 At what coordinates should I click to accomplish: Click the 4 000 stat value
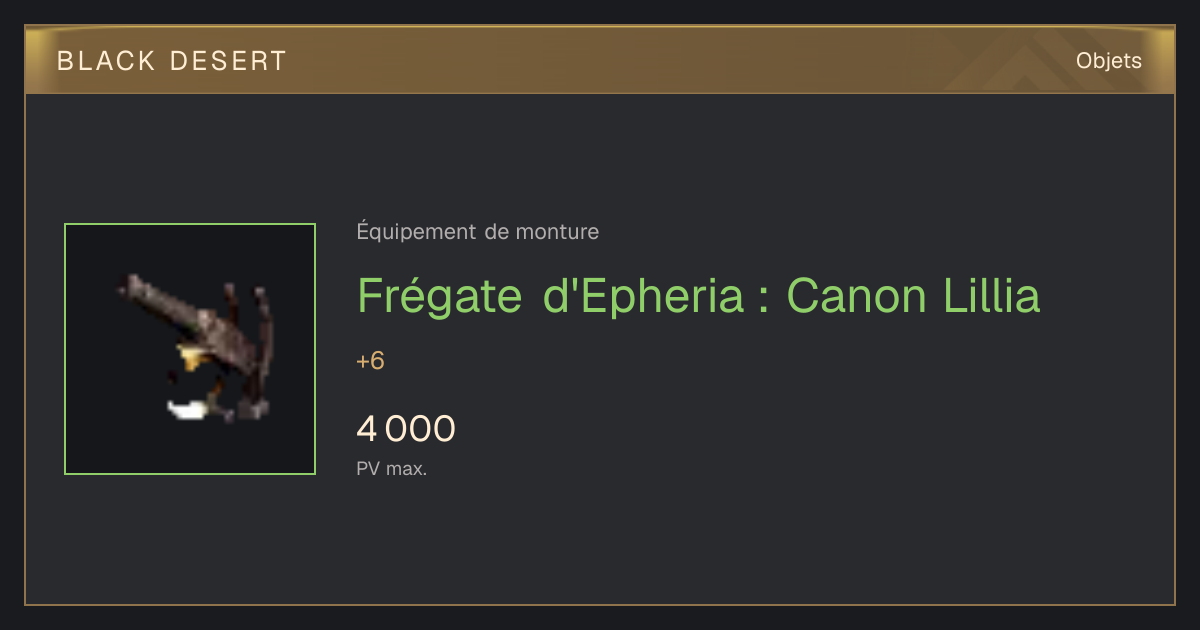(x=406, y=429)
